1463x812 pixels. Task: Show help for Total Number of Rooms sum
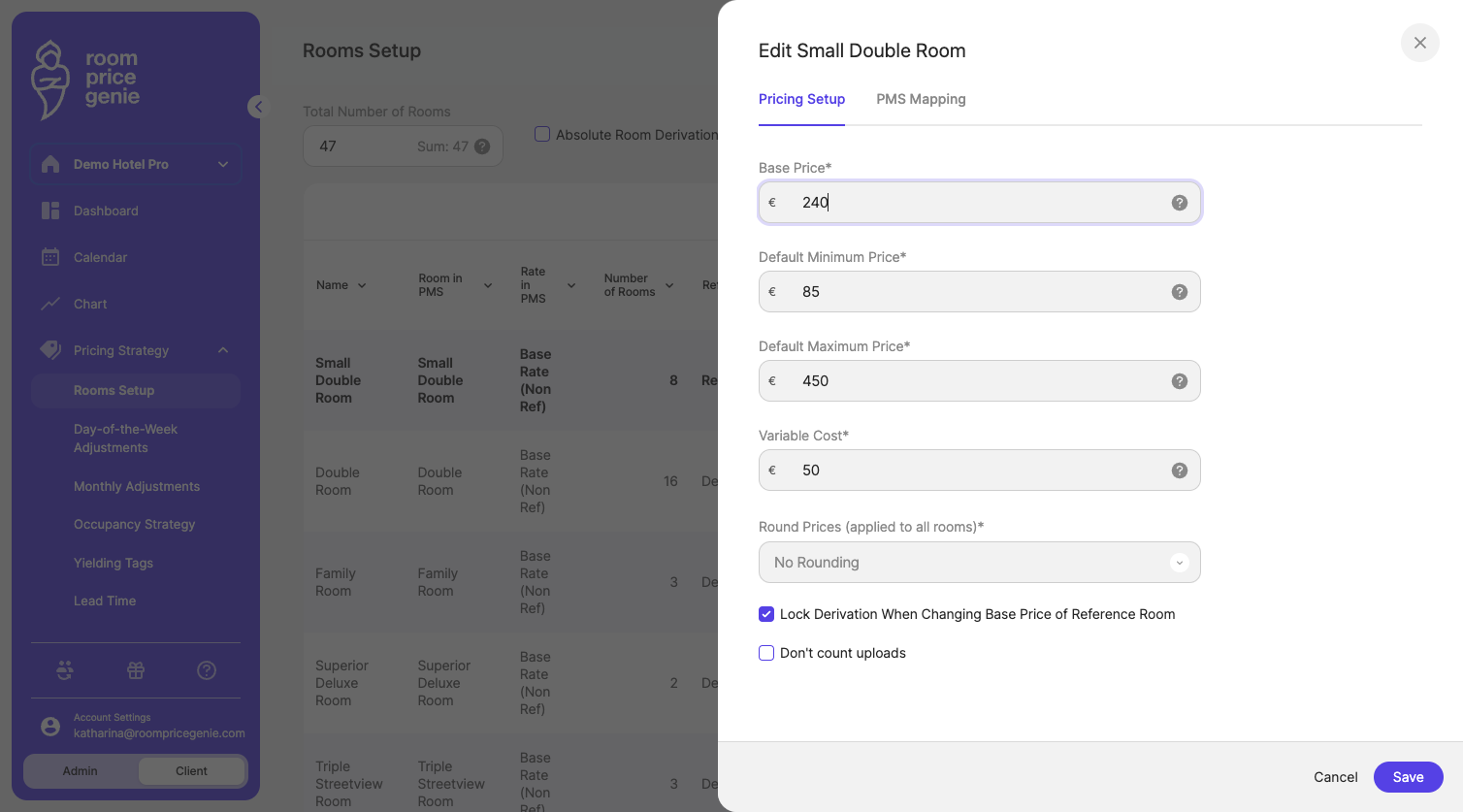(x=482, y=146)
